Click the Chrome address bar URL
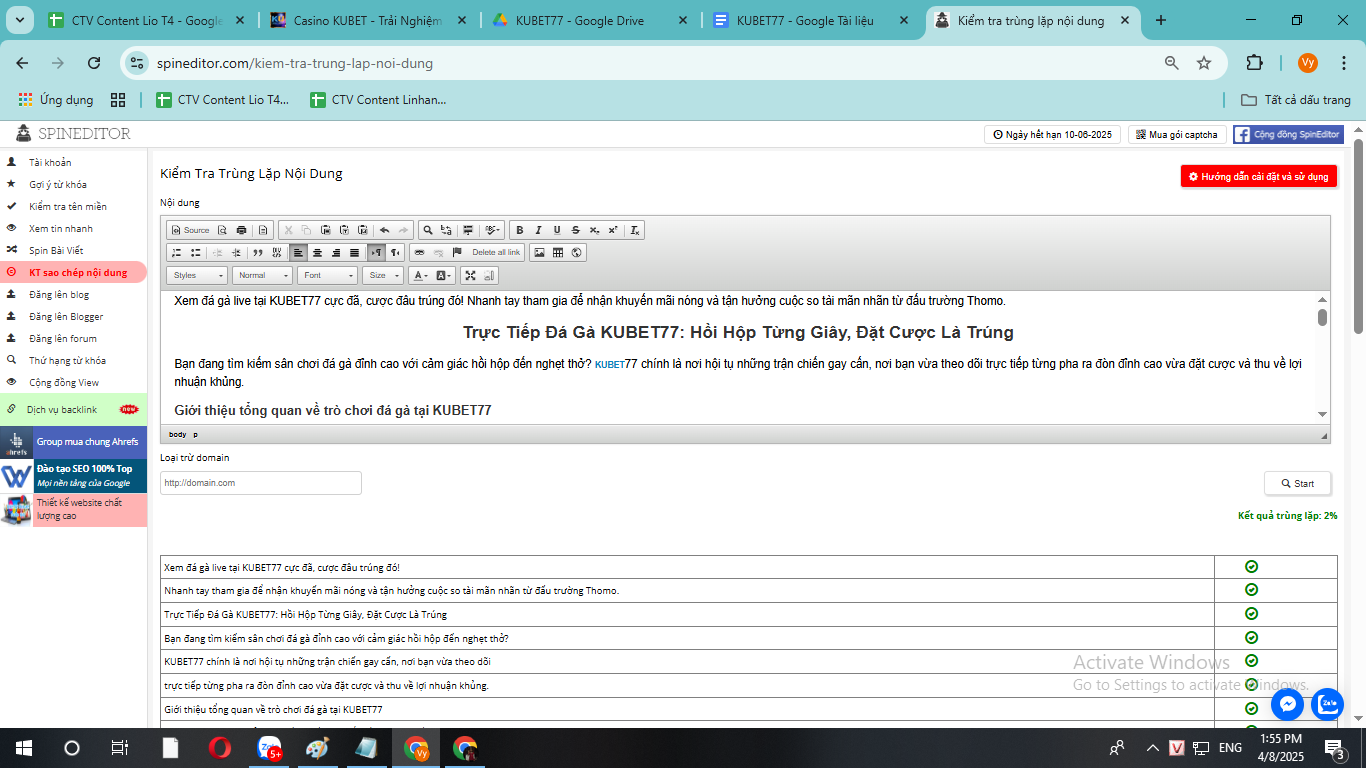 pos(295,63)
